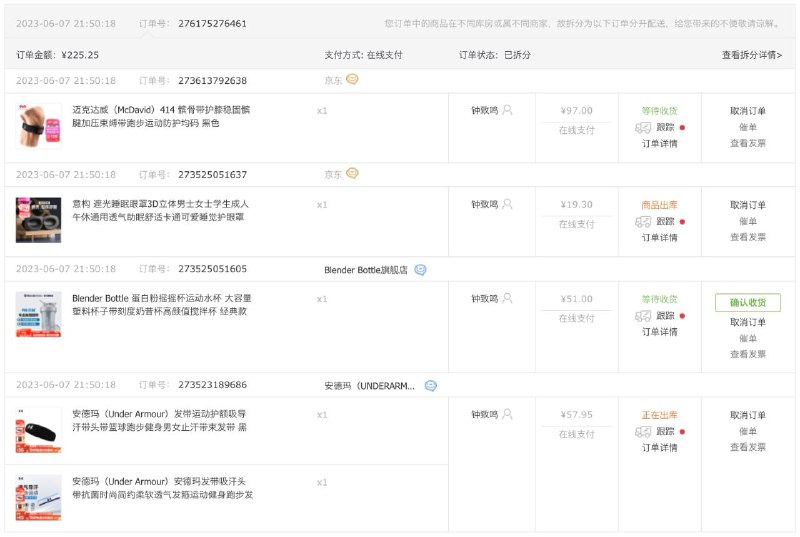
Task: Click 取消订单 for Blender Bottle order
Action: (x=747, y=322)
